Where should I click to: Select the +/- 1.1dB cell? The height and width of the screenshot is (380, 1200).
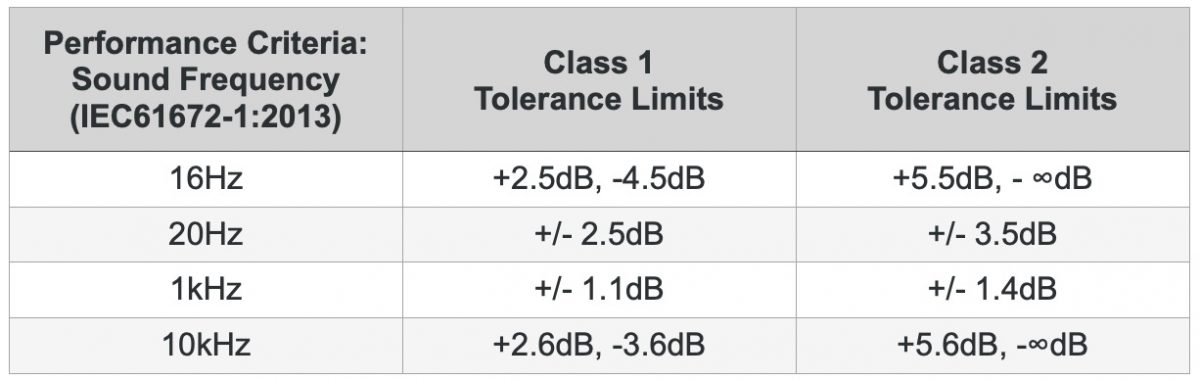click(599, 290)
